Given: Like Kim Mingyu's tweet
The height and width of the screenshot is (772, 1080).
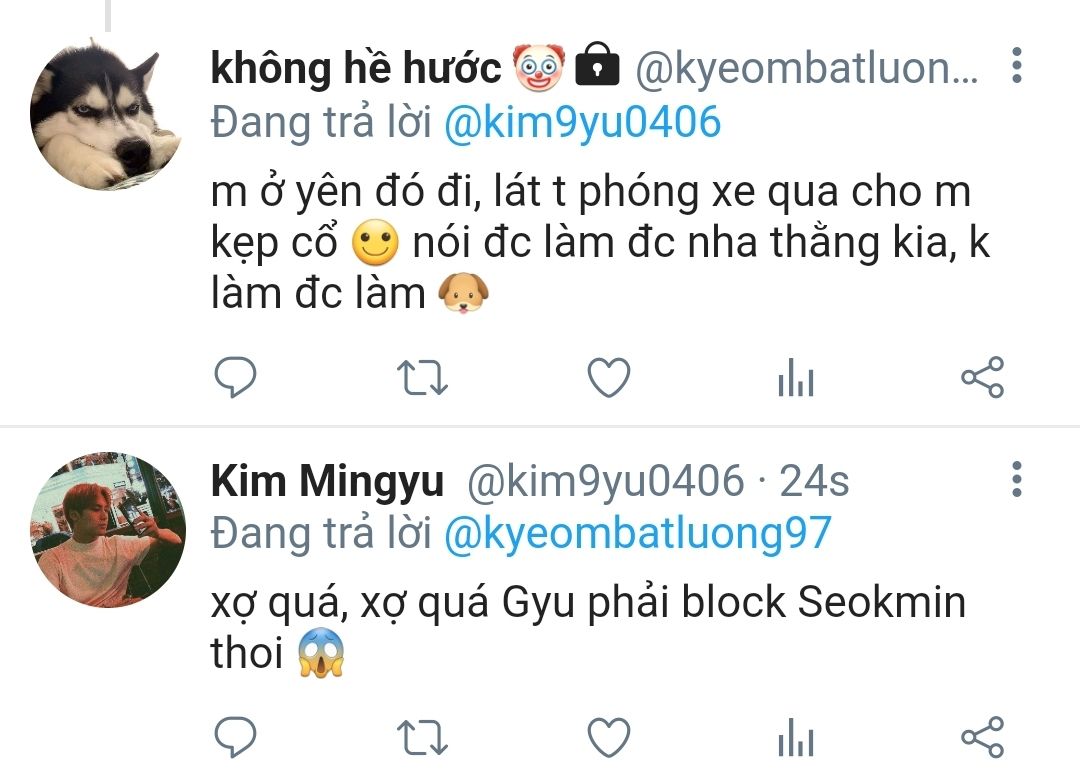Looking at the screenshot, I should click(609, 738).
